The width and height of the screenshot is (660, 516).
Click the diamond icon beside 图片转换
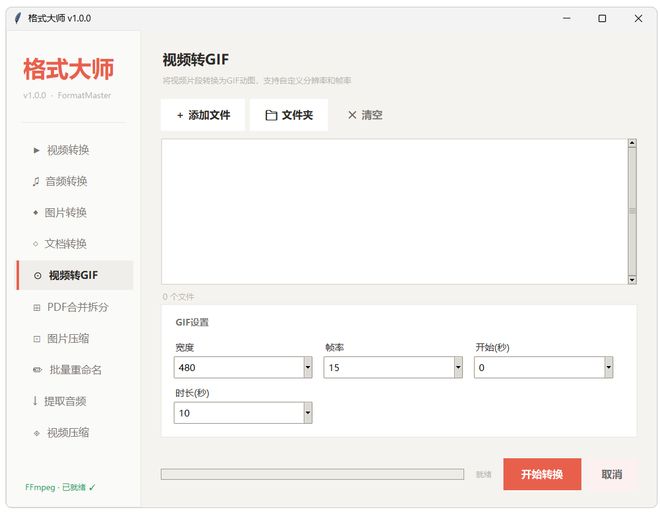35,213
